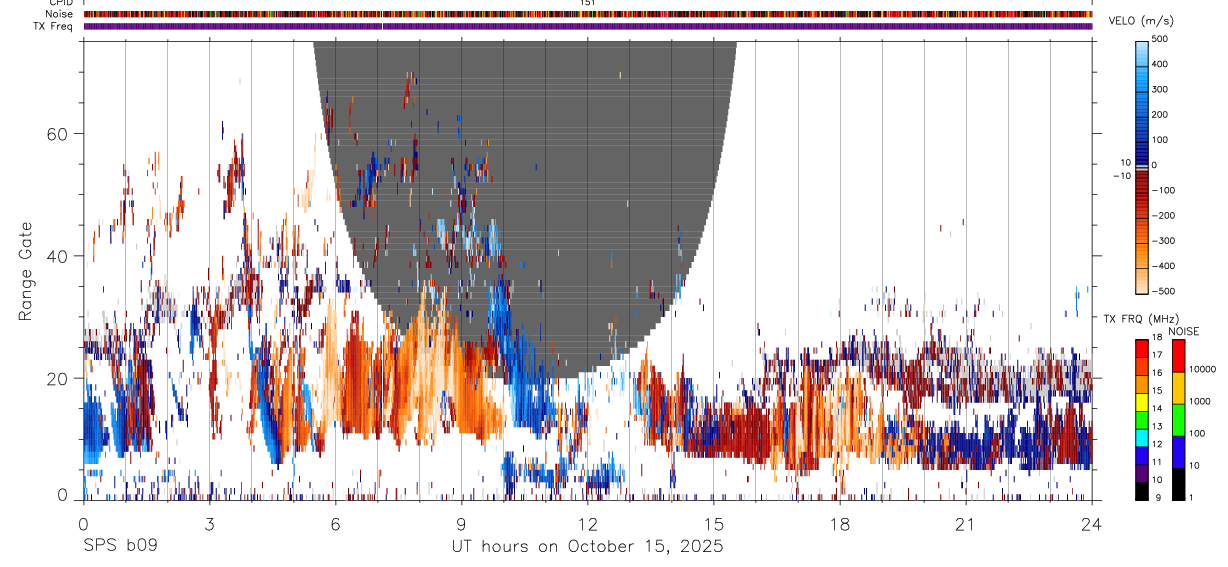Click the '21' UT hour tick label
The height and width of the screenshot is (567, 1228).
tap(965, 524)
